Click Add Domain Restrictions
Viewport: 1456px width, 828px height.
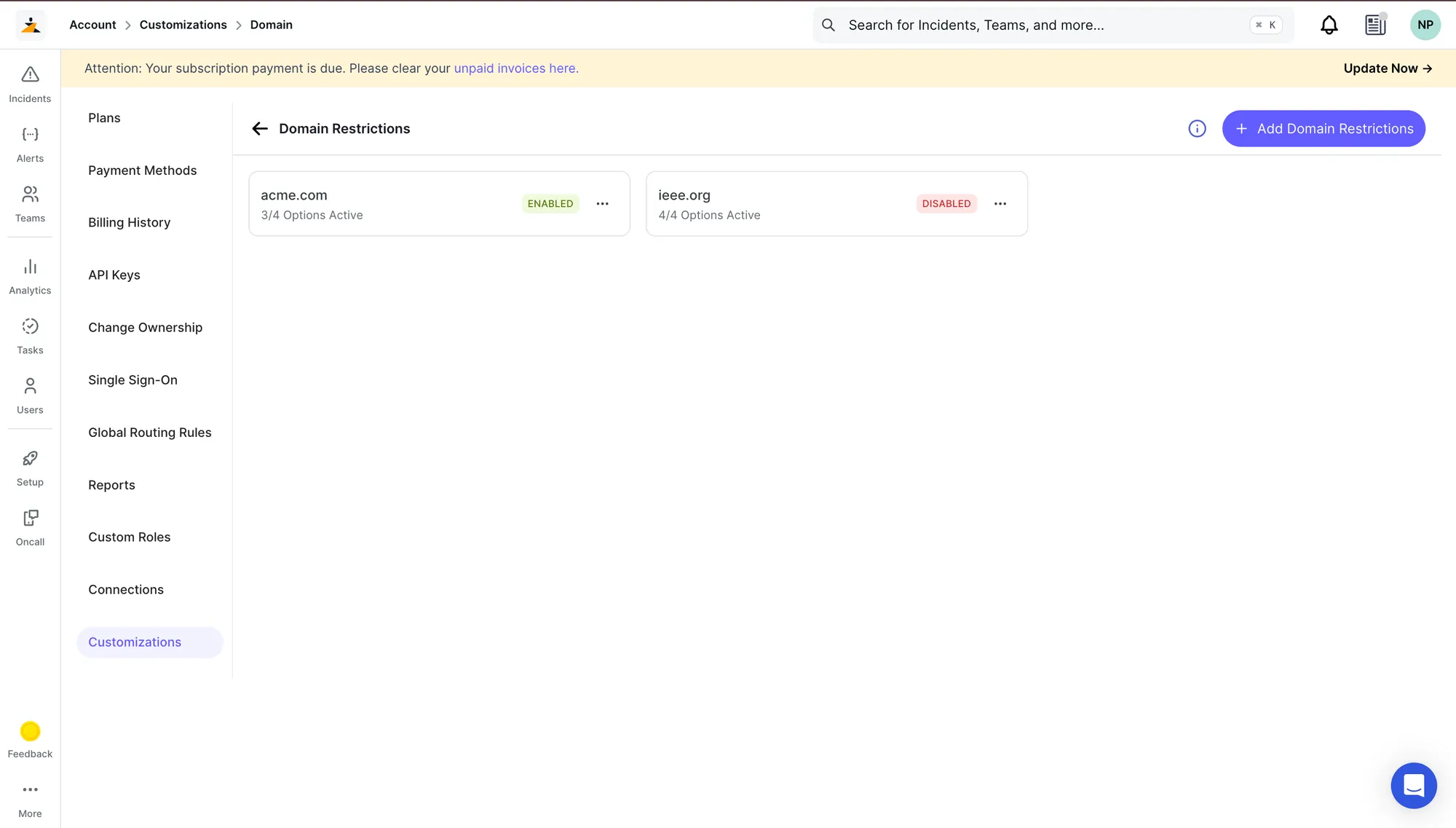1324,128
